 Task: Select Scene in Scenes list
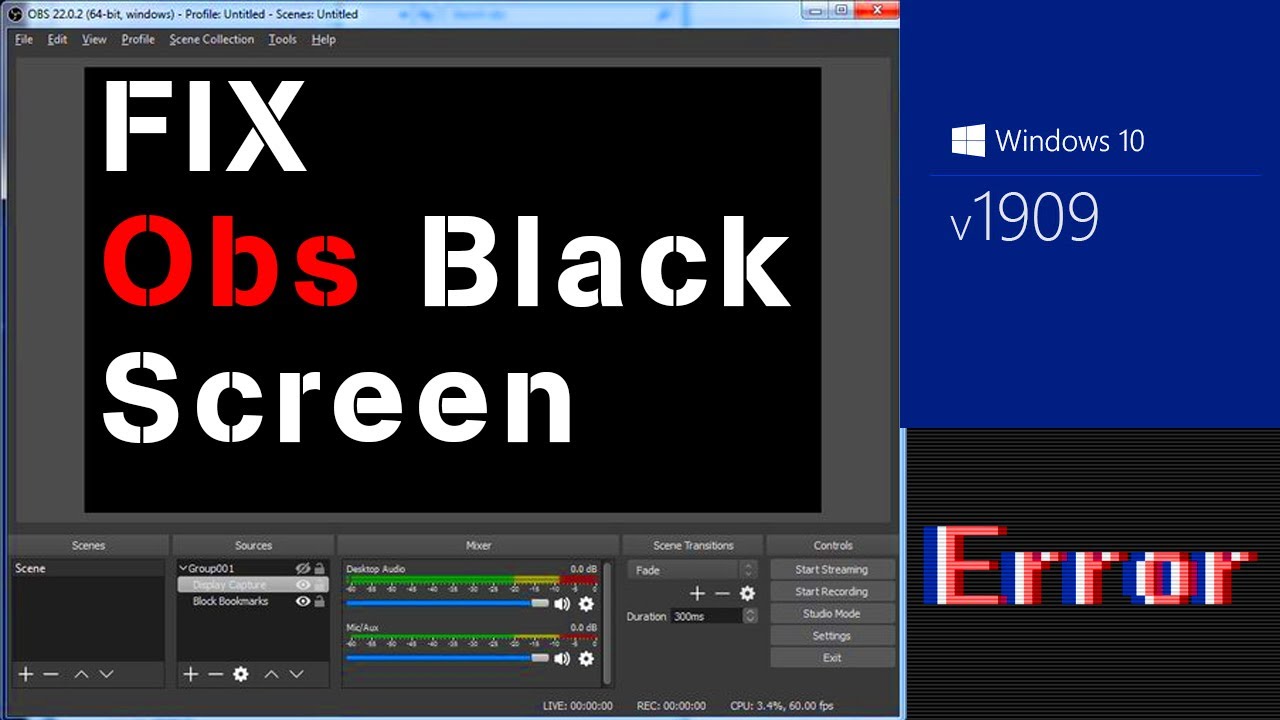point(88,568)
